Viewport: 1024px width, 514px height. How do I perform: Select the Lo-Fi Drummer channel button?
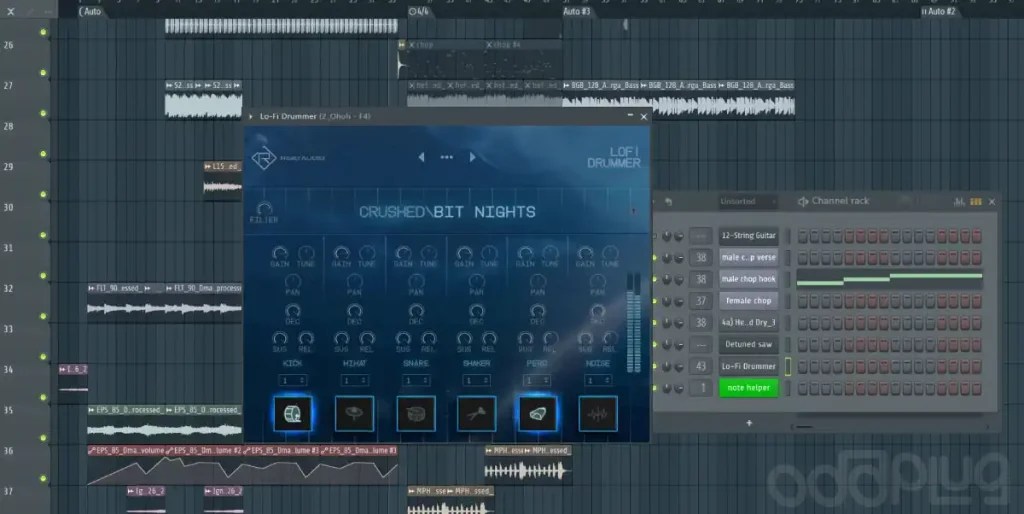(748, 366)
